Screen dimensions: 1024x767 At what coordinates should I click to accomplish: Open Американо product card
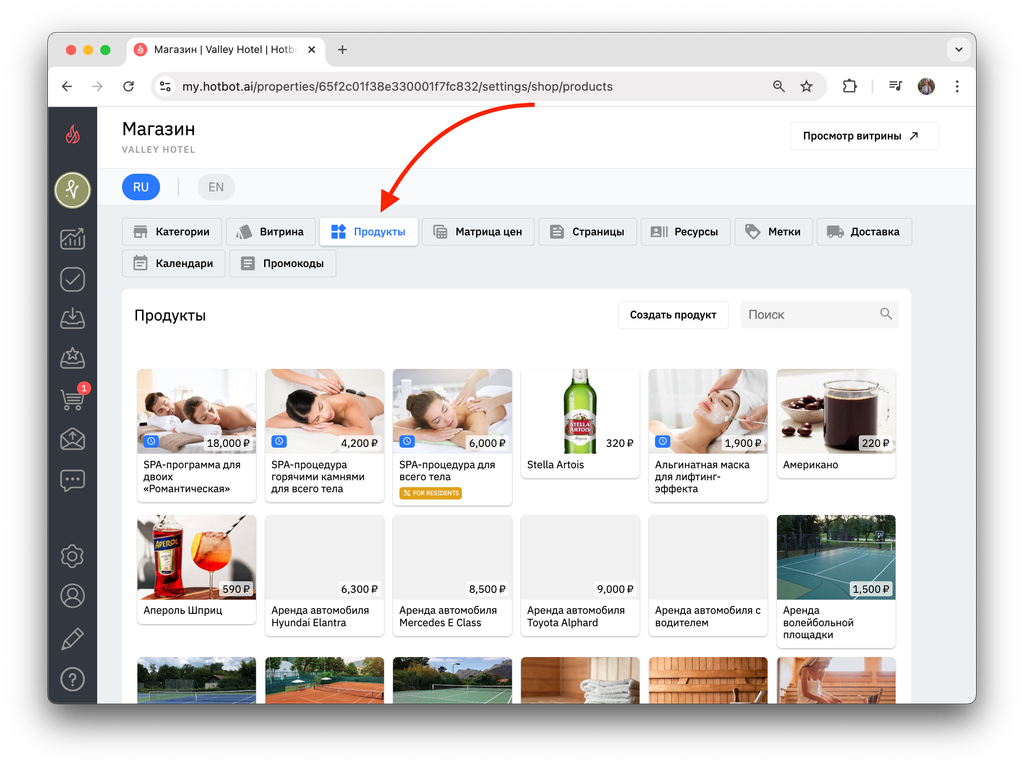coord(836,423)
